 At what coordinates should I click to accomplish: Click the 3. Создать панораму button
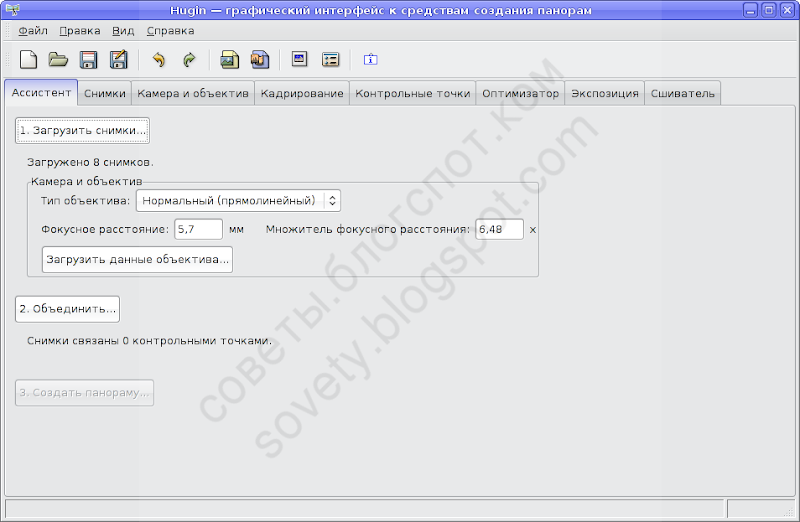(x=84, y=392)
